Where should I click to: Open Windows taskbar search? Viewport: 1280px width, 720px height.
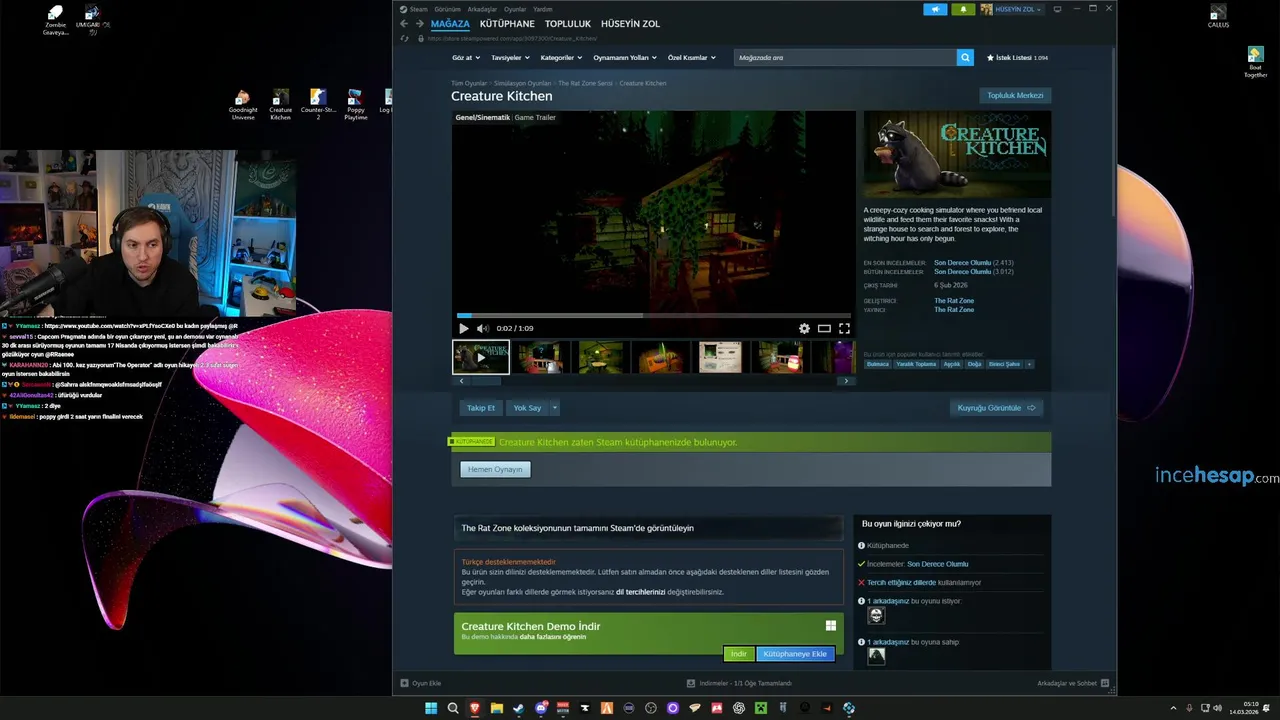(x=453, y=708)
